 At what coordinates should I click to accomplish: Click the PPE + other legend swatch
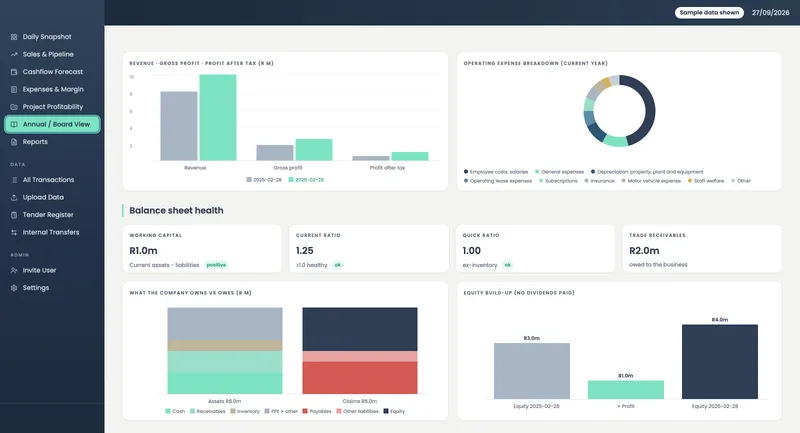tap(267, 411)
